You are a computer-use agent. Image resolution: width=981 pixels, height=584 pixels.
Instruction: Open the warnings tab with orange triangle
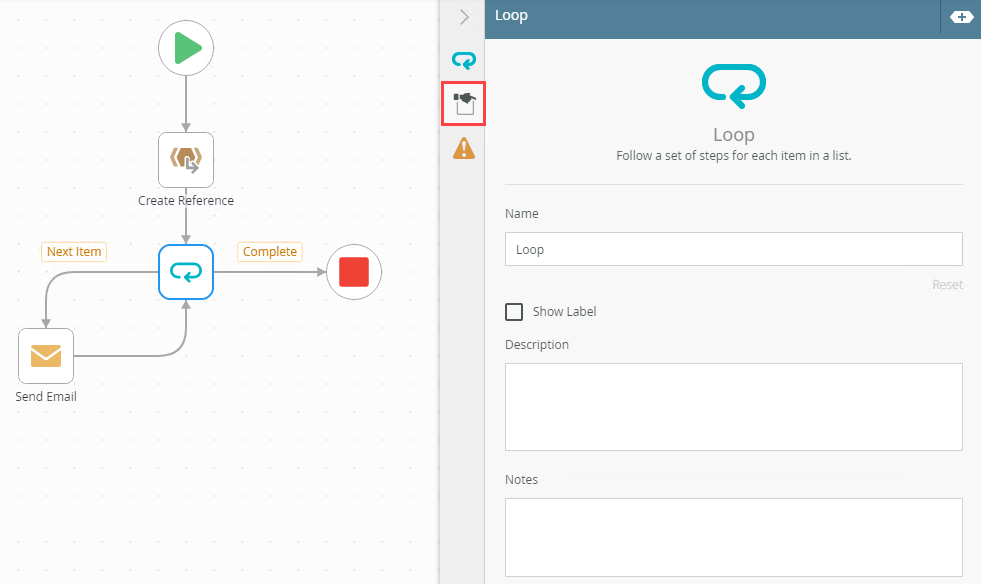tap(464, 148)
